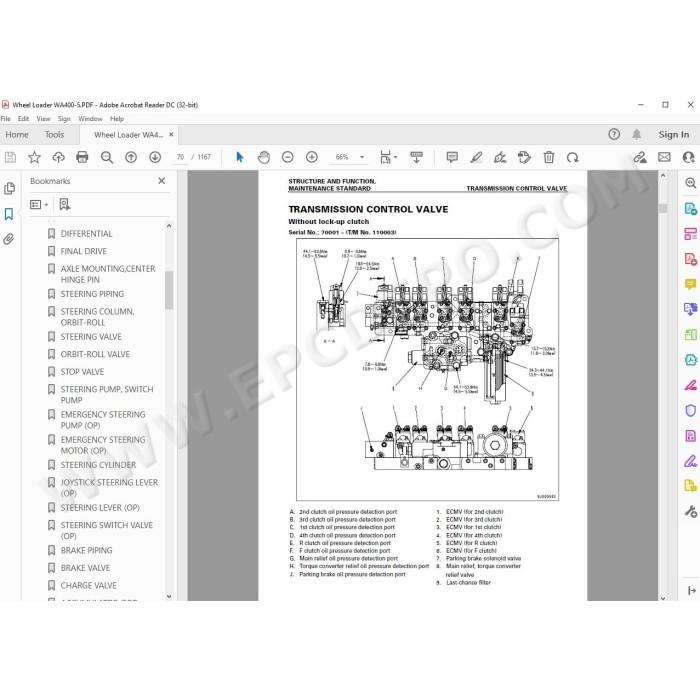
Task: Switch to the Tools tab
Action: coord(54,134)
